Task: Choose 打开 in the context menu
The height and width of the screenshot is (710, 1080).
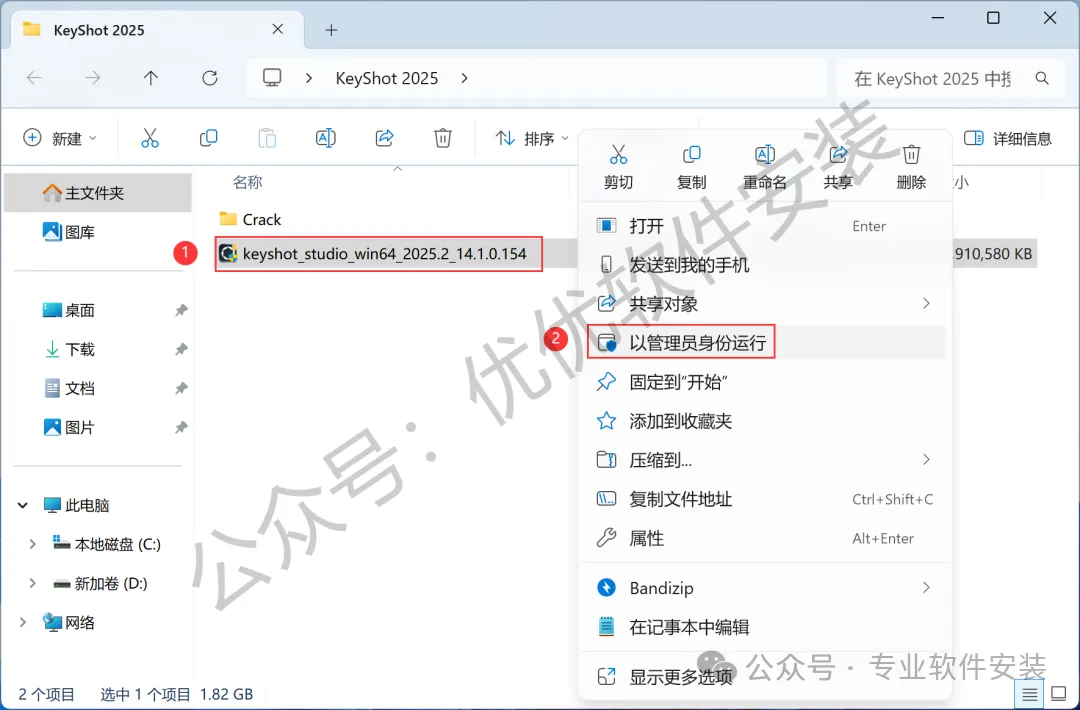Action: (x=764, y=226)
